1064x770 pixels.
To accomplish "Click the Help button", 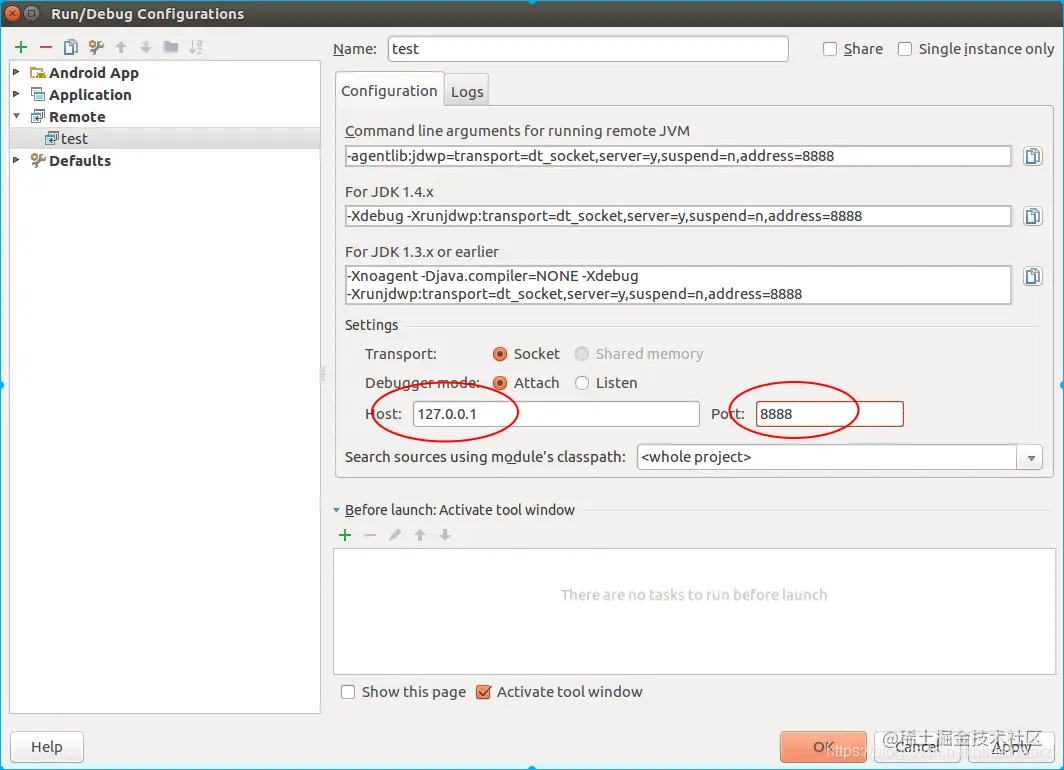I will [47, 747].
